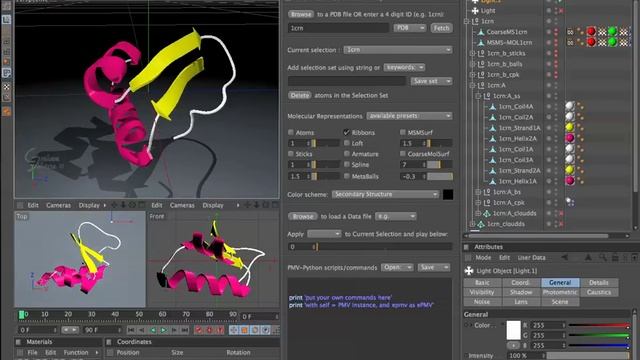
Task: Click the 1crn_clouldds object icon
Action: (x=481, y=224)
